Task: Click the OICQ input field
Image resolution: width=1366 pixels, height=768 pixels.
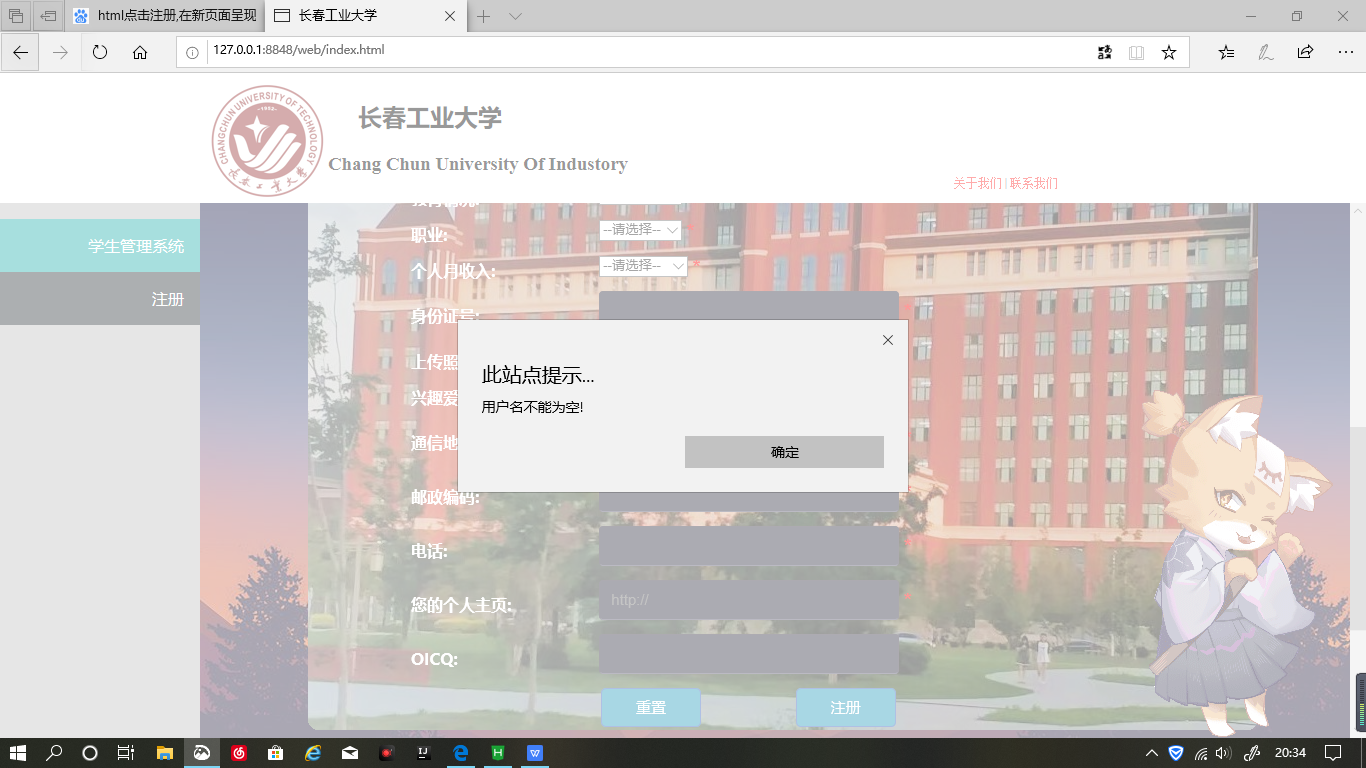Action: pos(749,654)
